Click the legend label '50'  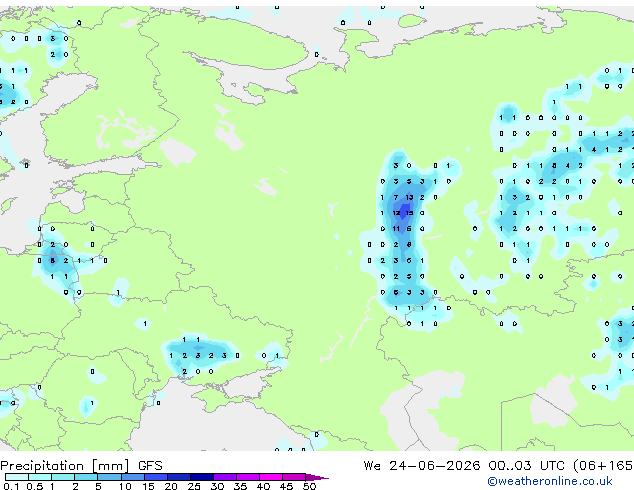click(x=309, y=486)
